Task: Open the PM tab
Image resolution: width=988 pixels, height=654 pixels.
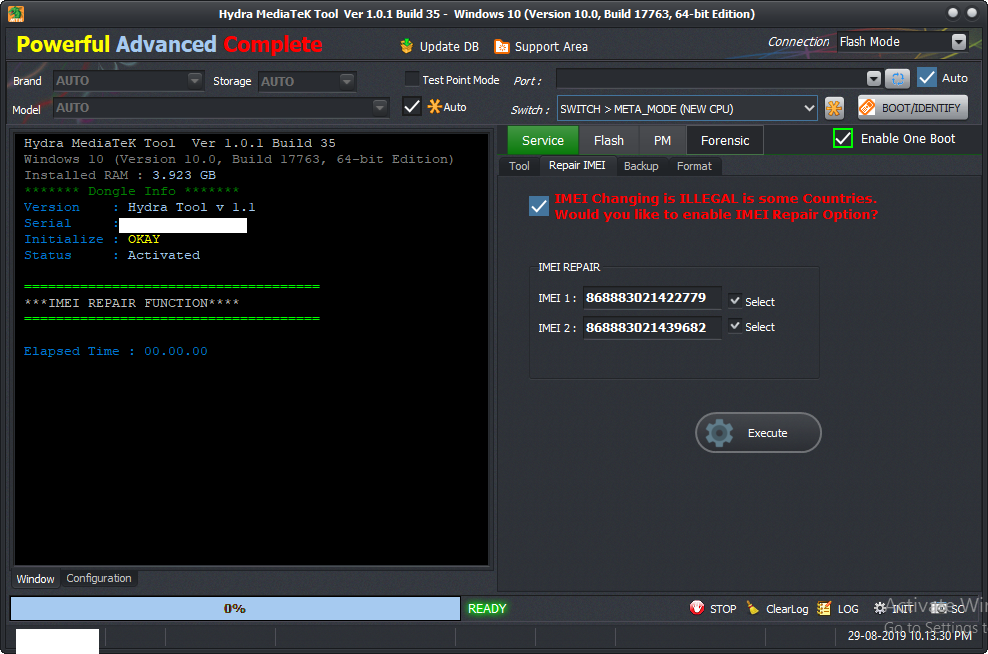Action: 662,141
